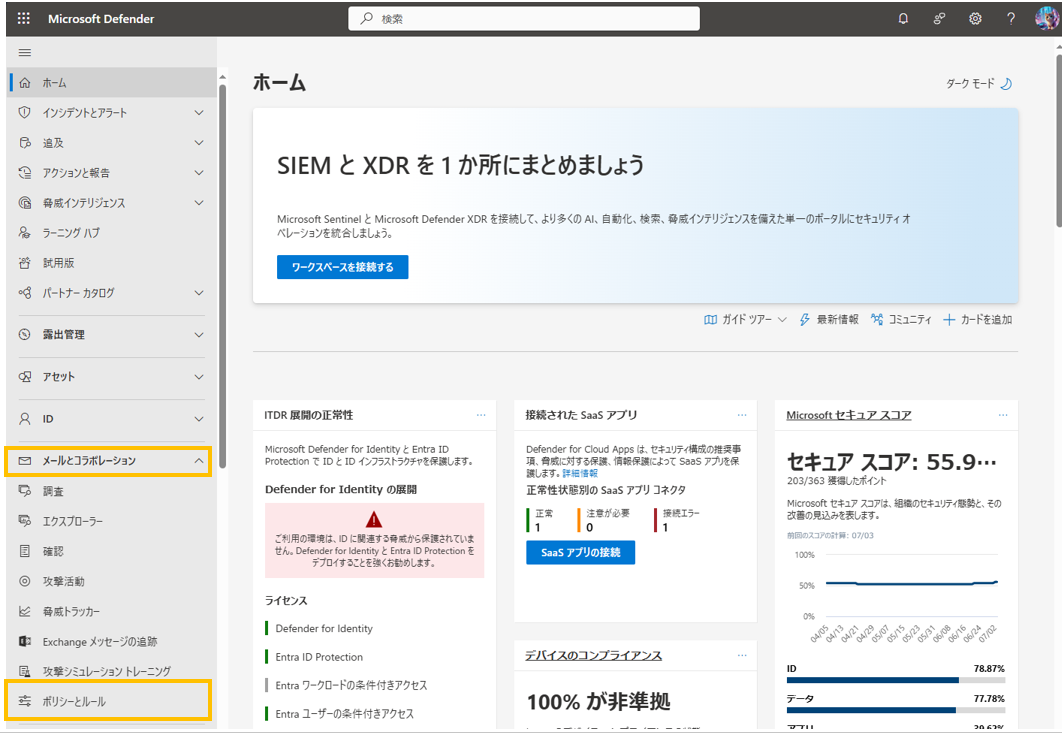This screenshot has width=1062, height=733.
Task: Open ITDR 展開の正常性 card options menu
Action: 481,415
